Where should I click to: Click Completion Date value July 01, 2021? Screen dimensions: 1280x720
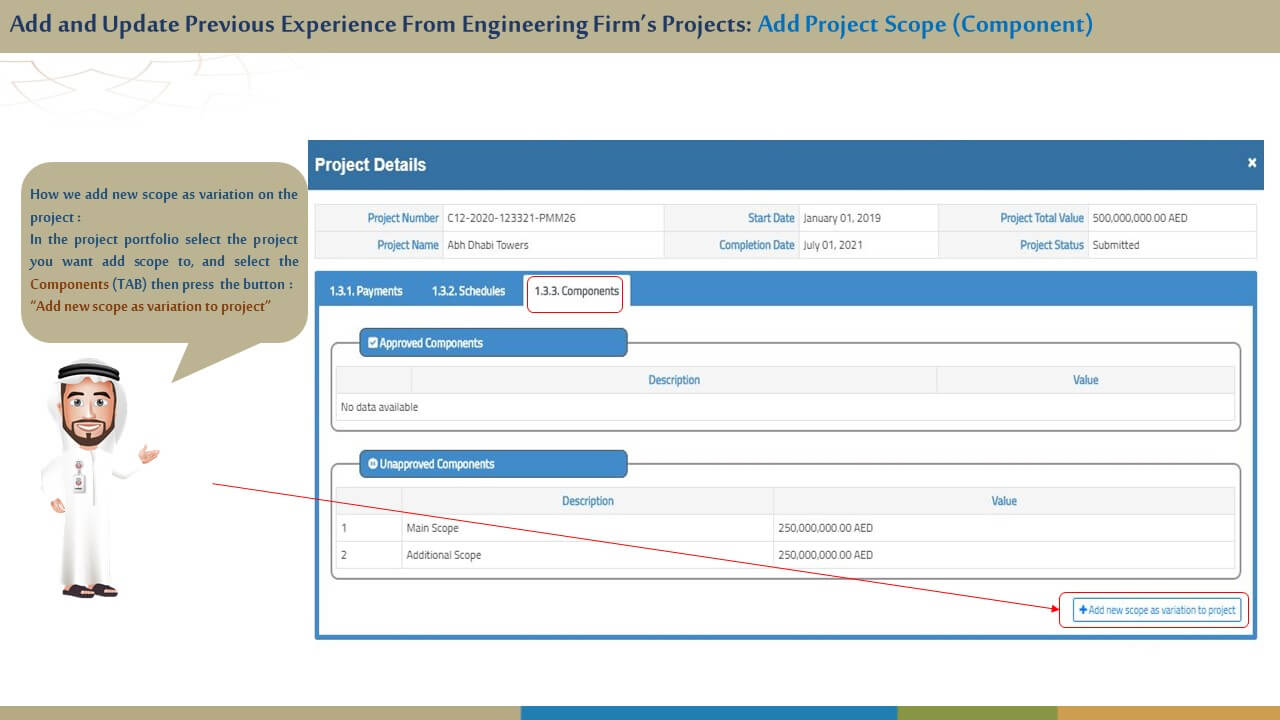832,245
